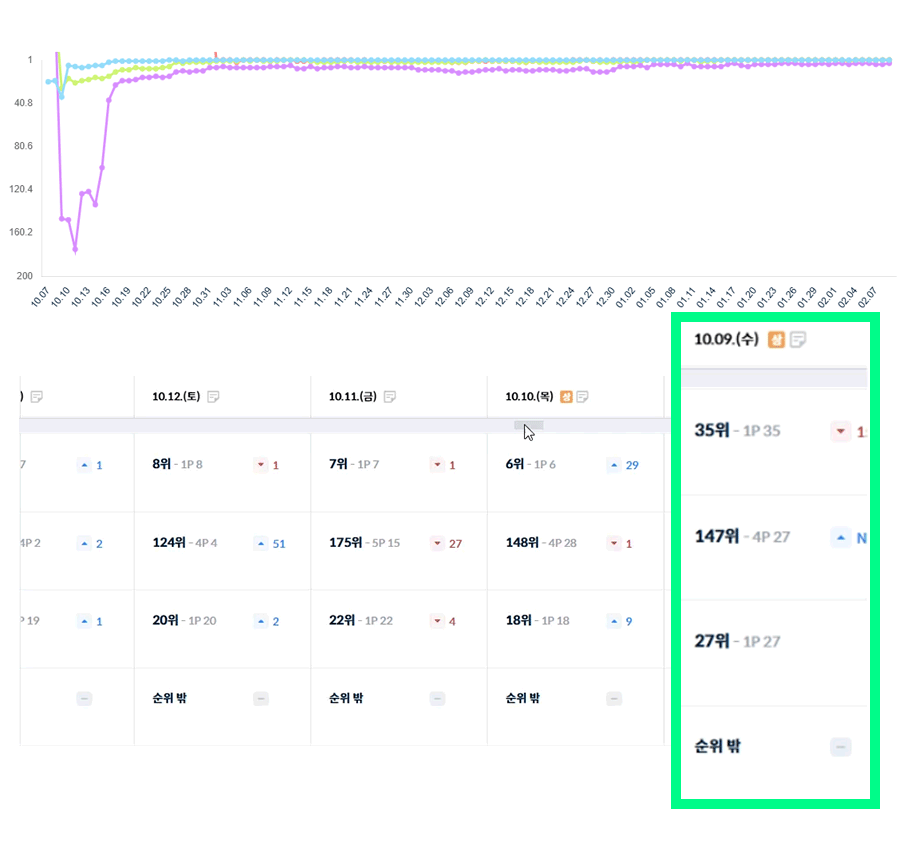The height and width of the screenshot is (845, 900).
Task: Open the memo icon for 10.12.(토)
Action: 213,397
